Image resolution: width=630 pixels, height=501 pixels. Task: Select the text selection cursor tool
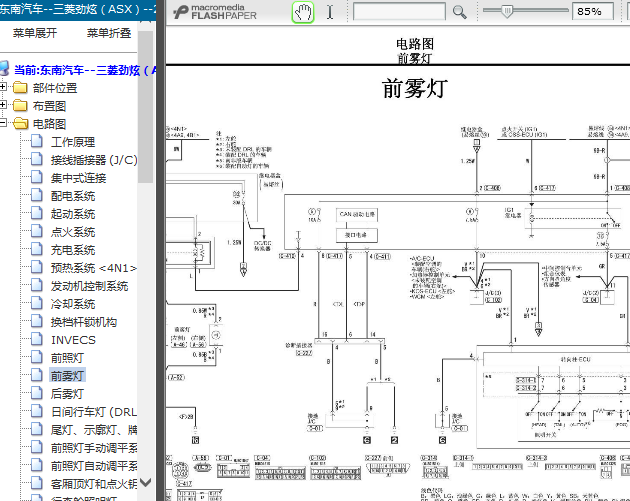point(330,12)
